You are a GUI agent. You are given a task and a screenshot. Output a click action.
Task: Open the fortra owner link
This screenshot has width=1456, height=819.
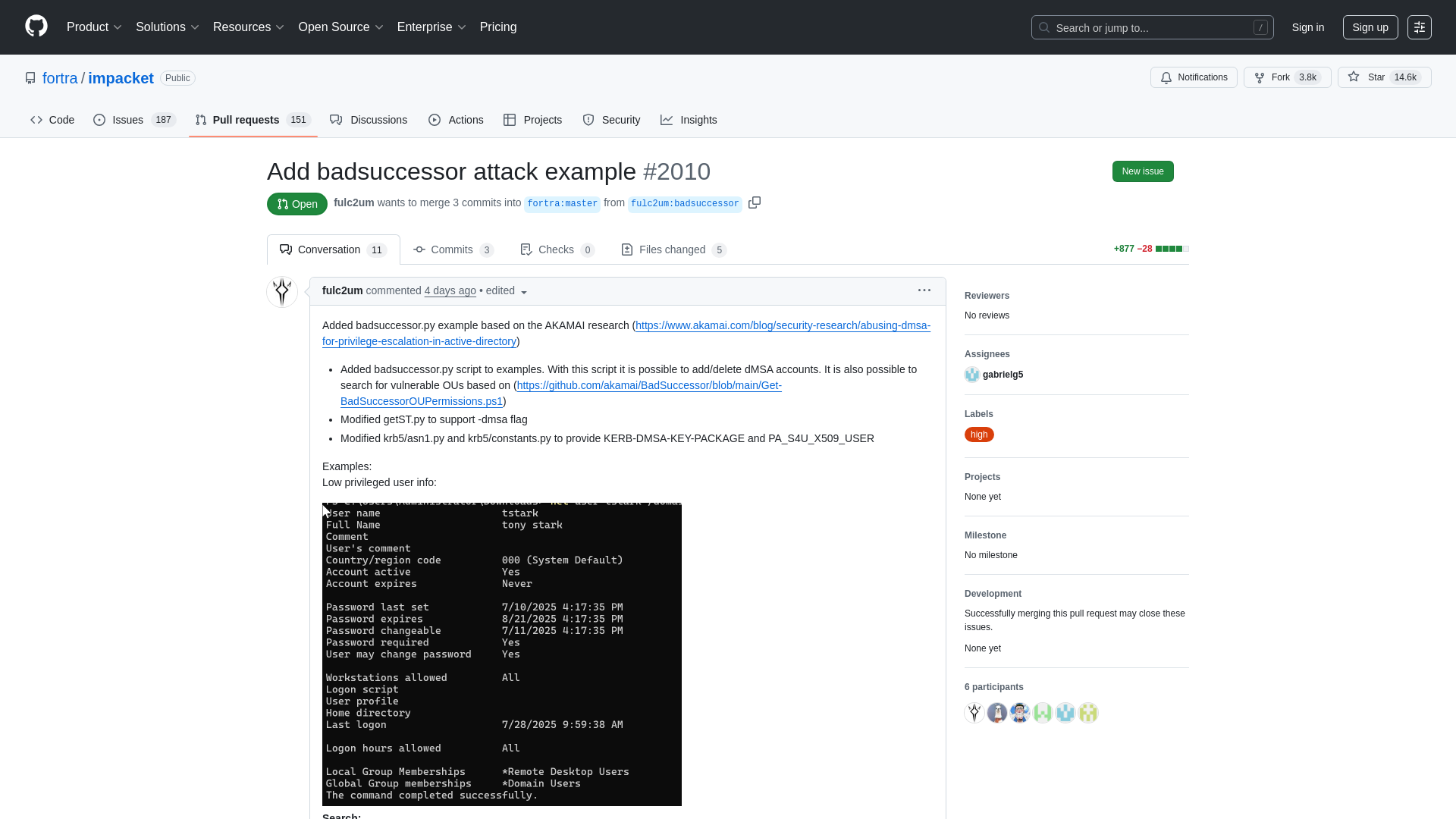point(60,78)
